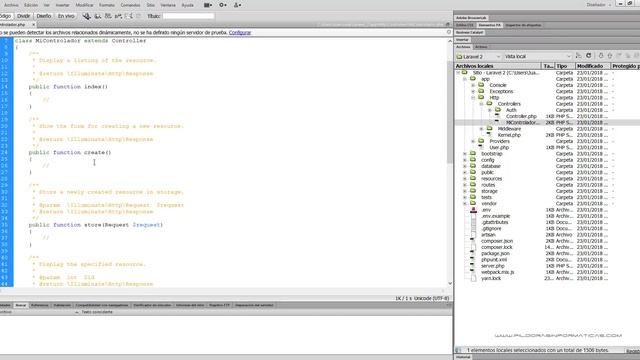This screenshot has height=360, width=640.
Task: Expand the config folder
Action: click(465, 160)
